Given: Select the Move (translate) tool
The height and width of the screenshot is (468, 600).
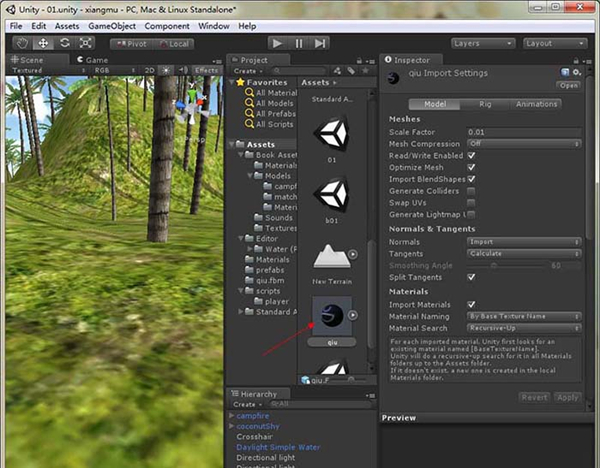Looking at the screenshot, I should coord(44,43).
